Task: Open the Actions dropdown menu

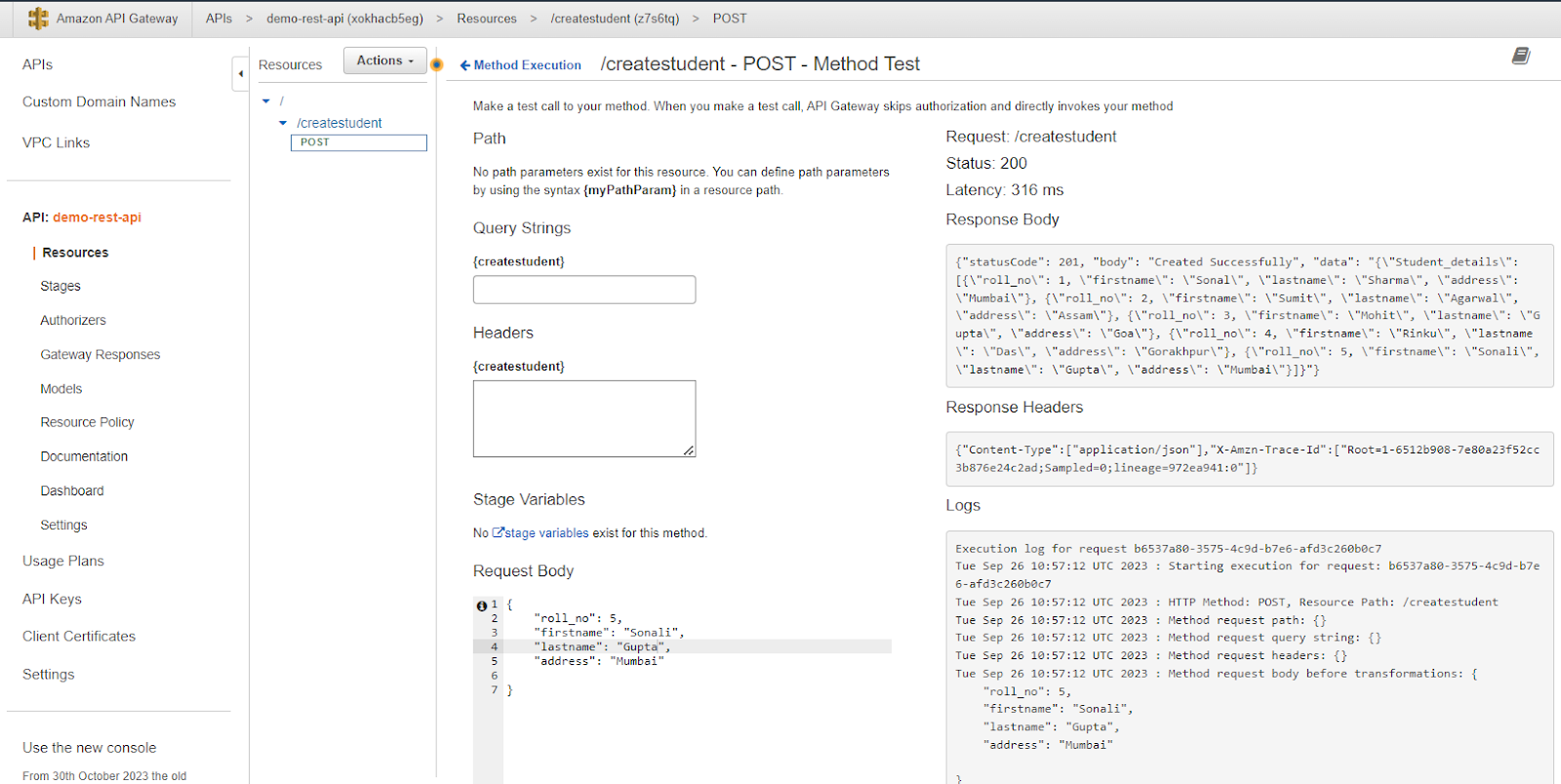Action: (385, 60)
